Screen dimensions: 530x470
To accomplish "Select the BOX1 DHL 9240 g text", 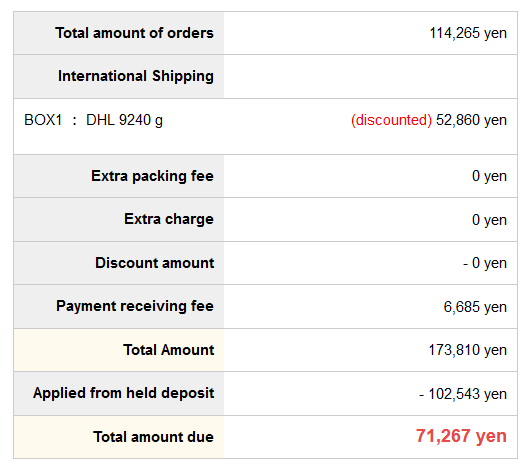I will coord(93,120).
